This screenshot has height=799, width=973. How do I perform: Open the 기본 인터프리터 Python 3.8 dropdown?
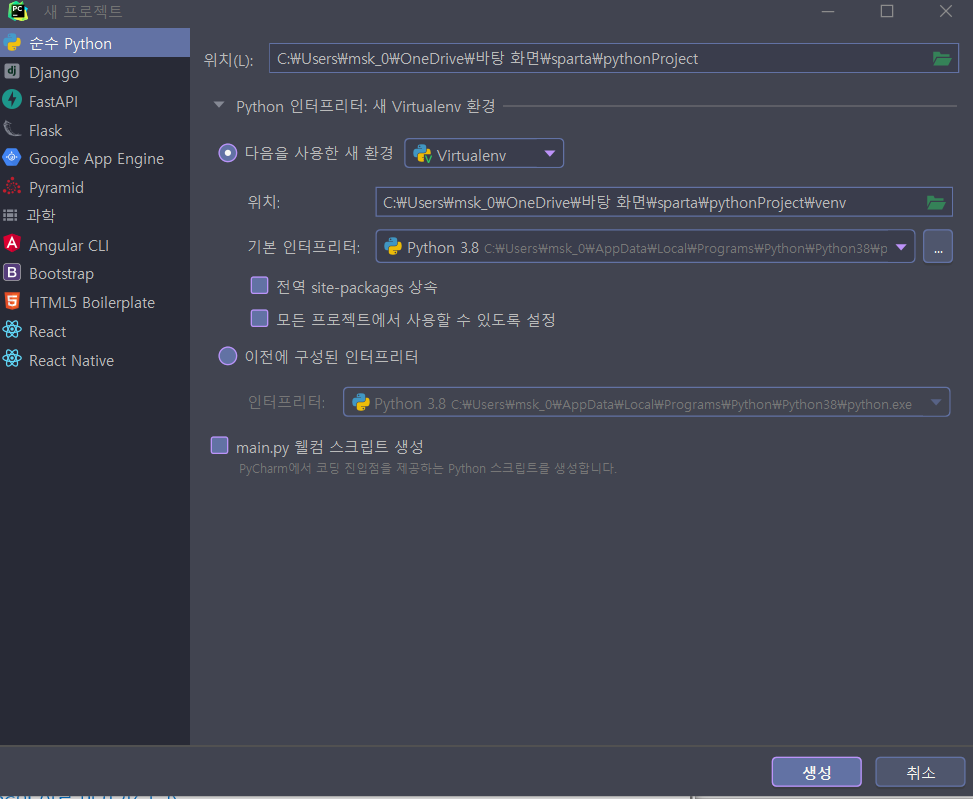click(645, 246)
